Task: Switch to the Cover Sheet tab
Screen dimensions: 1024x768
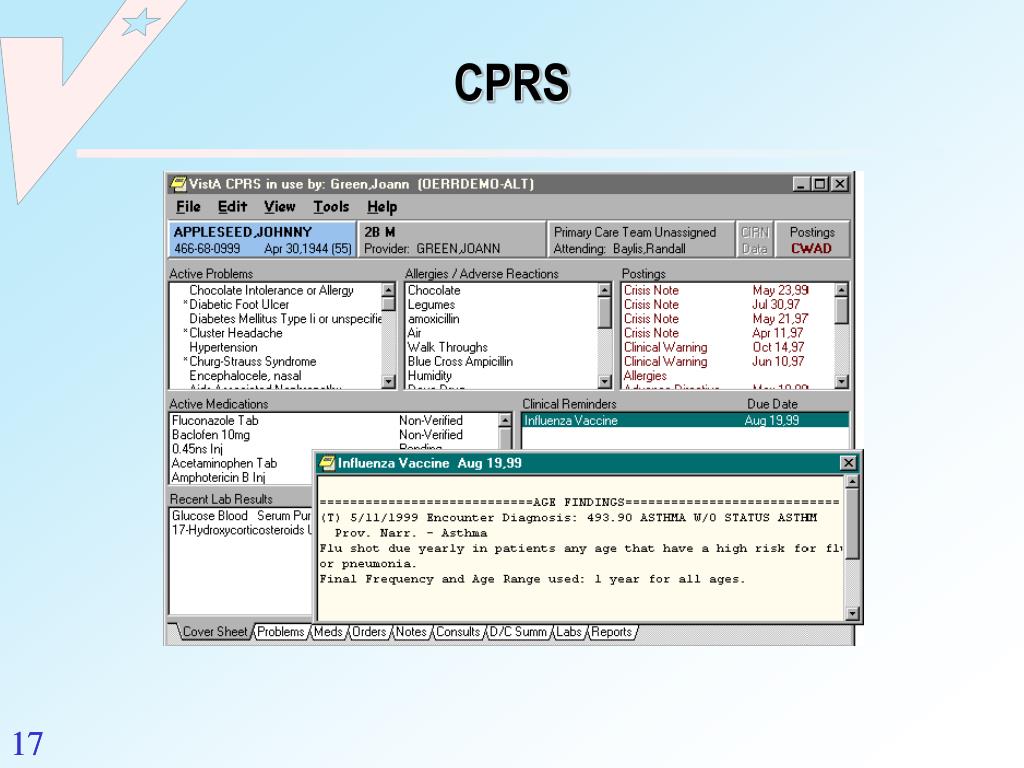Action: (215, 632)
